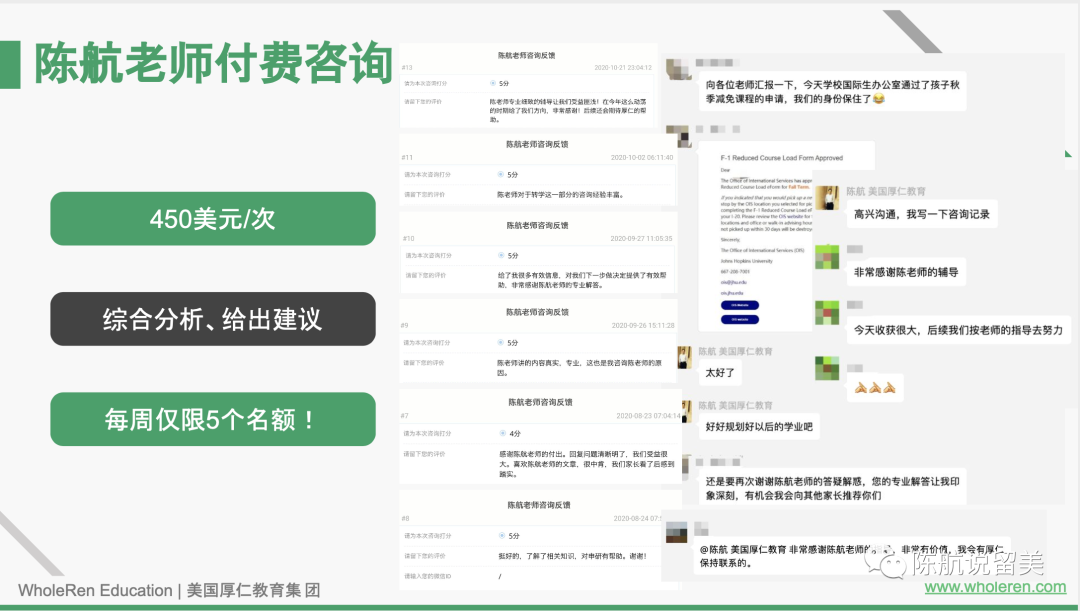The image size is (1080, 611).
Task: Click 陈航's avatar beside the 高兴沟通 message
Action: coord(828,198)
